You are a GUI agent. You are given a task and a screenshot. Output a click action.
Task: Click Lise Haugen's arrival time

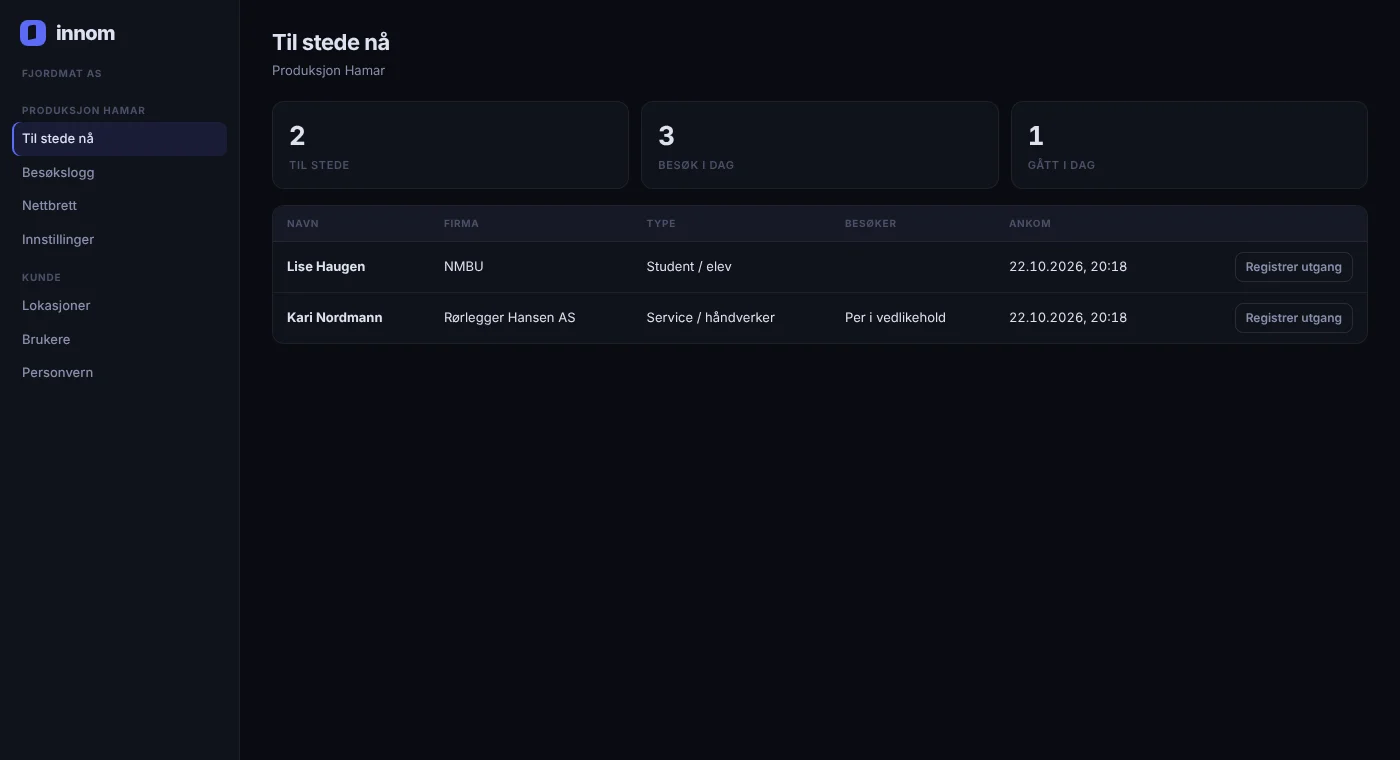click(1068, 267)
